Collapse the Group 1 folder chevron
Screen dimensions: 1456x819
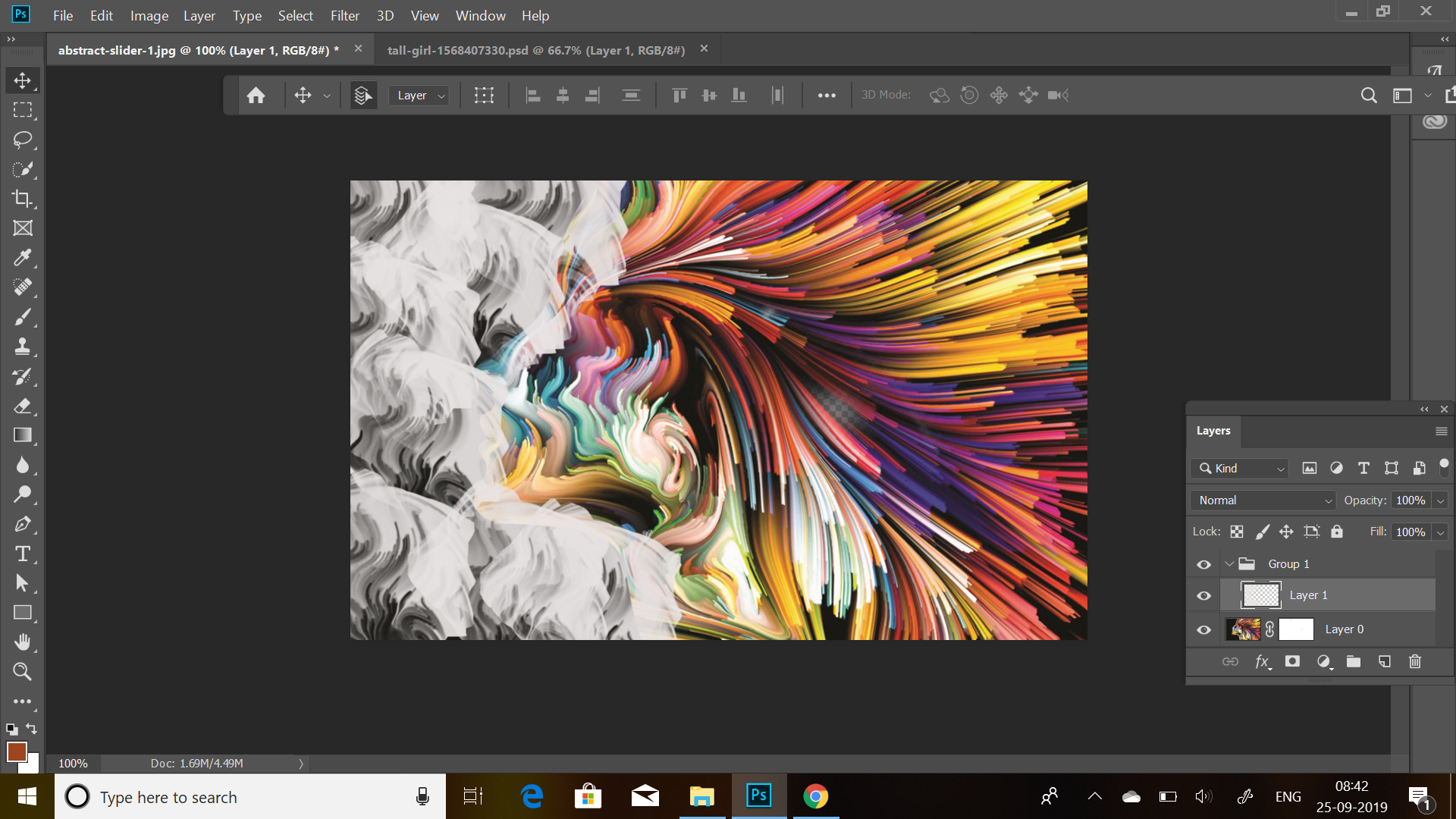pos(1229,564)
